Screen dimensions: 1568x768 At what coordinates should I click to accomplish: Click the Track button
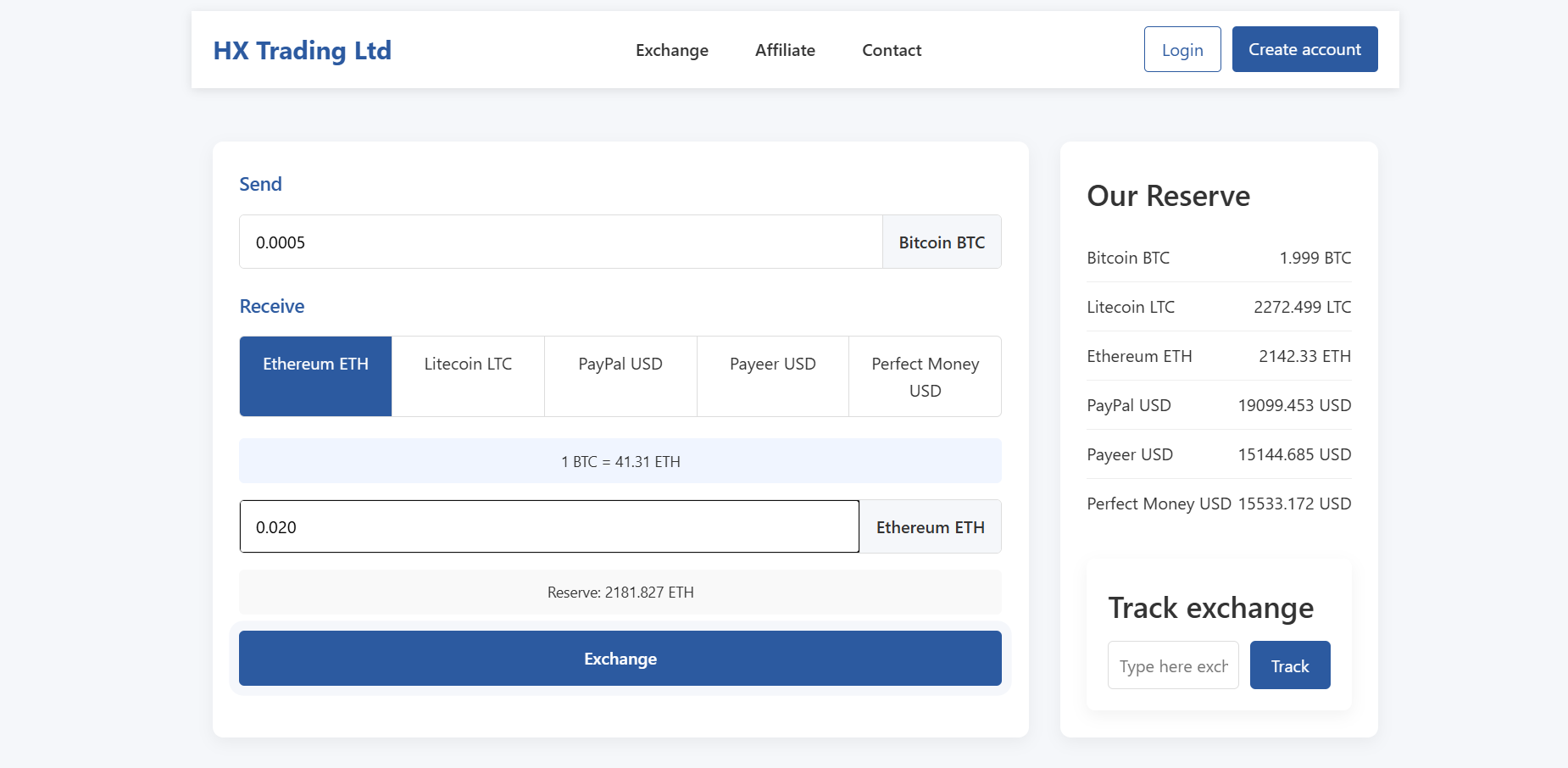[1289, 665]
